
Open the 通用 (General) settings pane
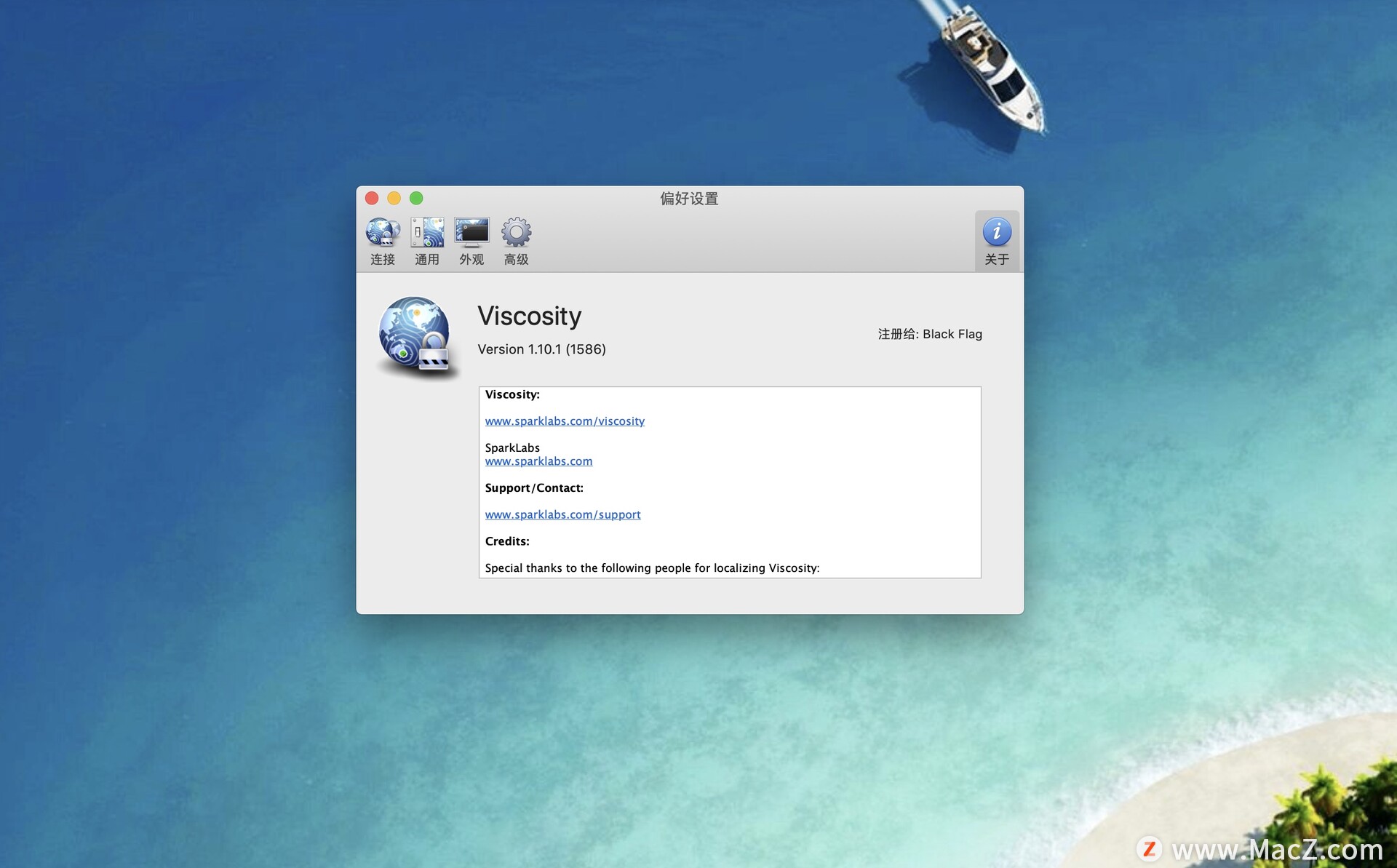[x=426, y=240]
